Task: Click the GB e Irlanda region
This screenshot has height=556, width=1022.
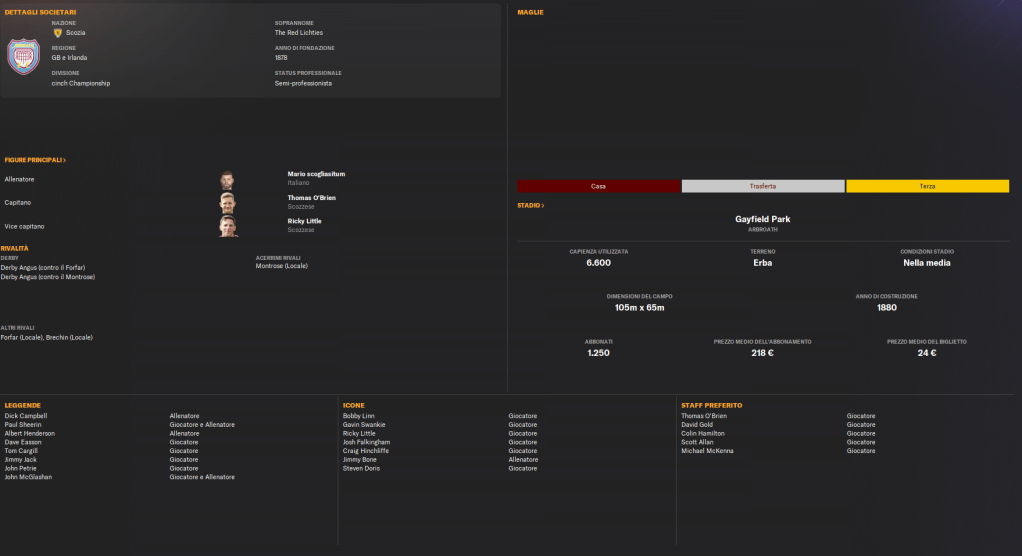Action: point(69,58)
